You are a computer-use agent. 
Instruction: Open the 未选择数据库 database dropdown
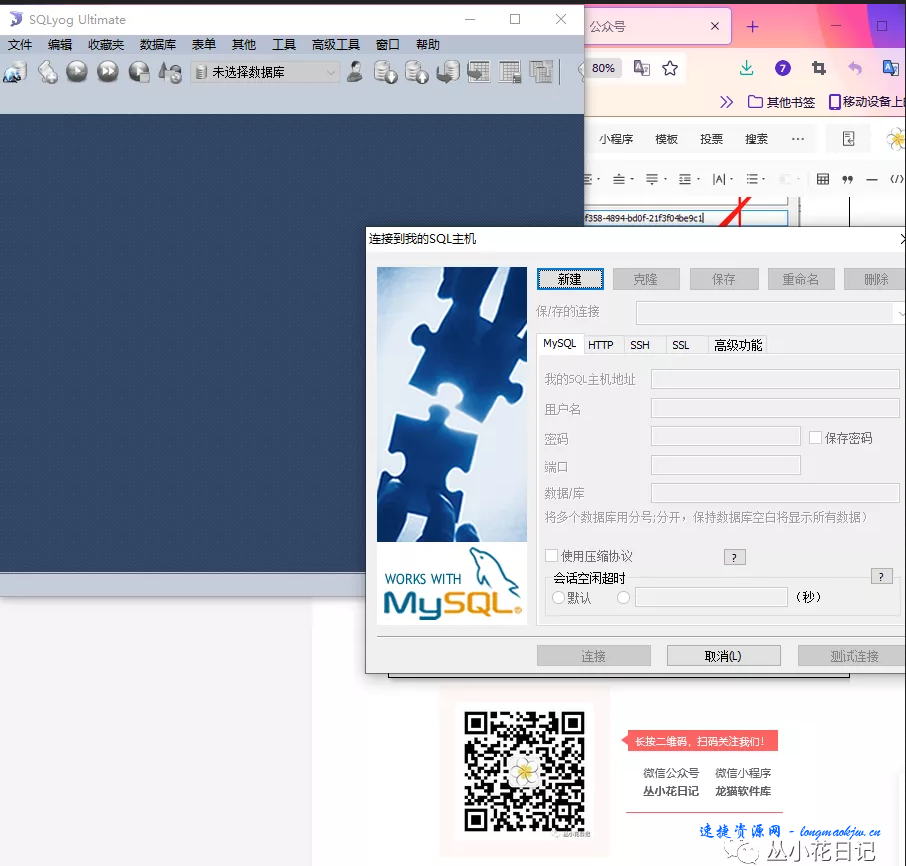tap(265, 72)
